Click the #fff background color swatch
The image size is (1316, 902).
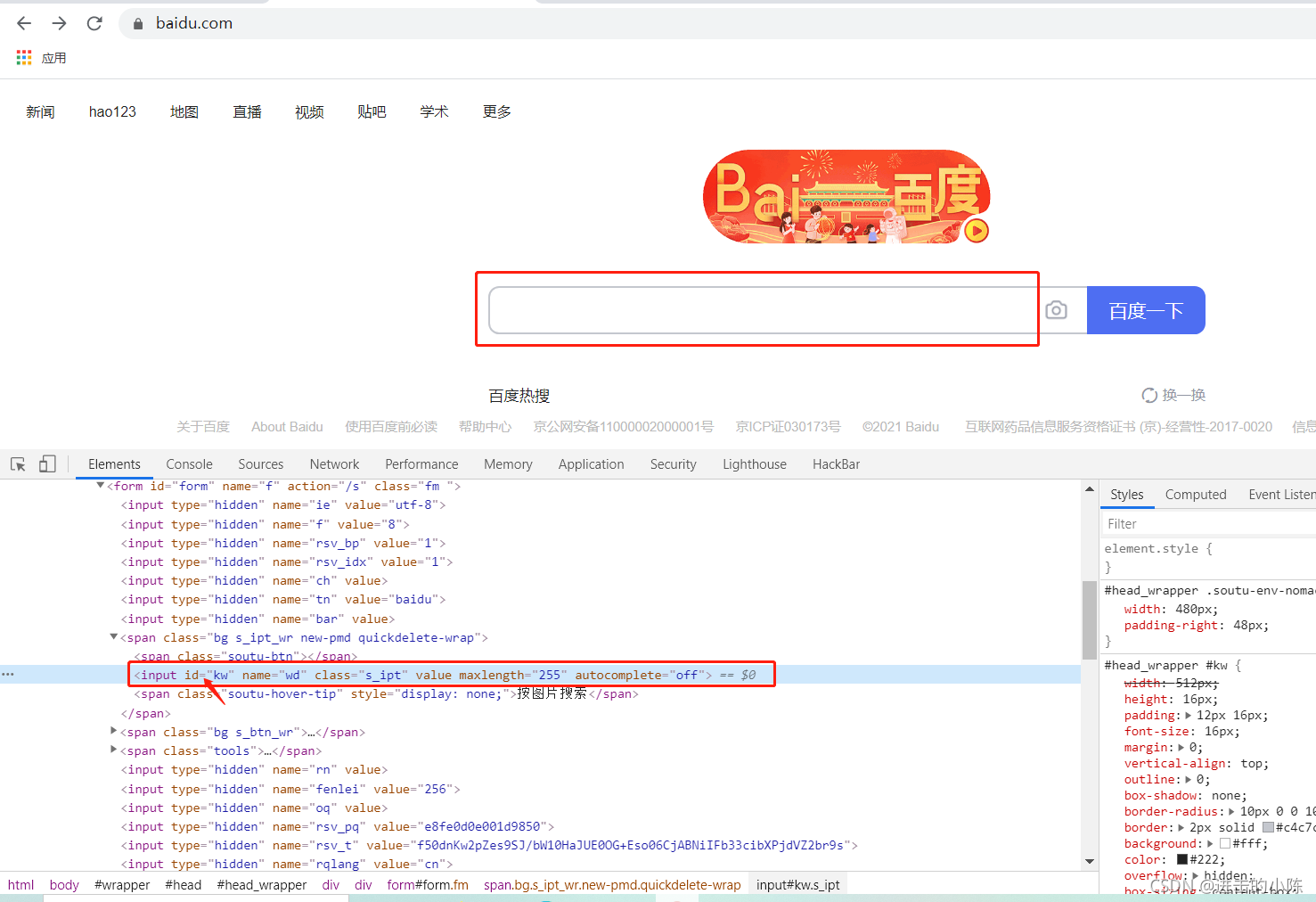point(1224,843)
